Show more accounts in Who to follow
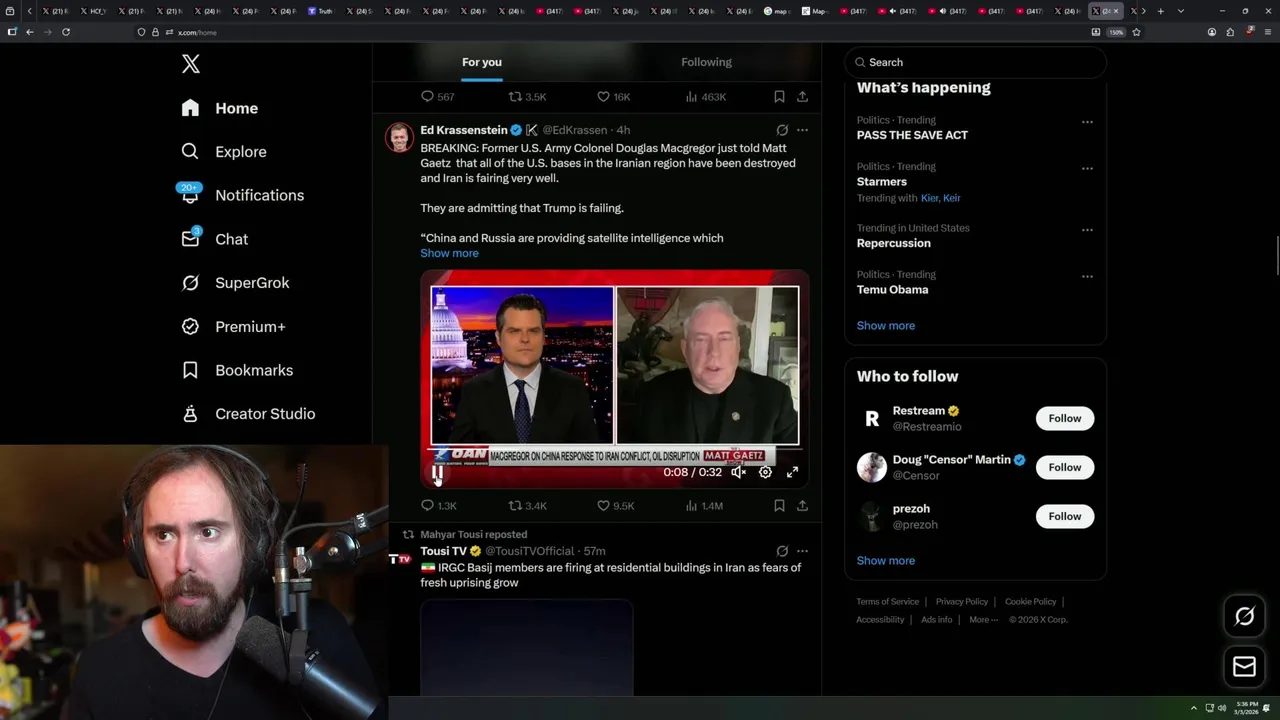This screenshot has width=1280, height=720. tap(885, 561)
